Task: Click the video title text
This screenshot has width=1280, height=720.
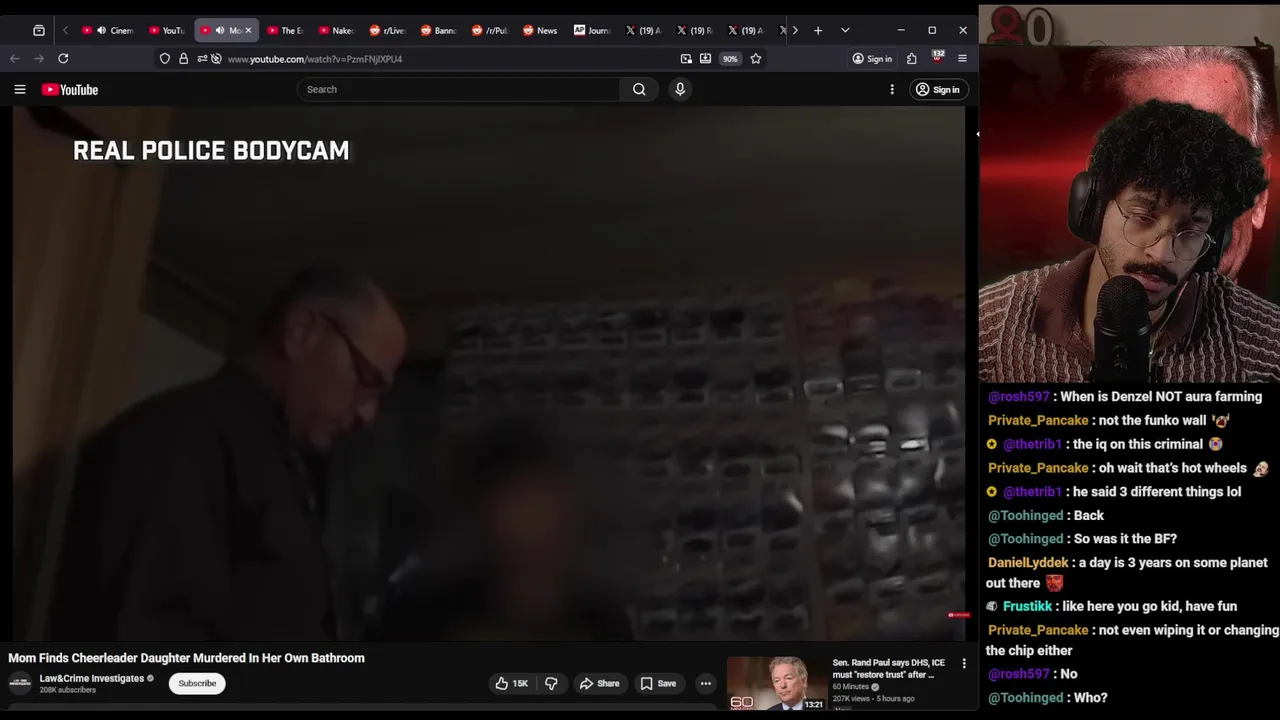Action: (187, 658)
